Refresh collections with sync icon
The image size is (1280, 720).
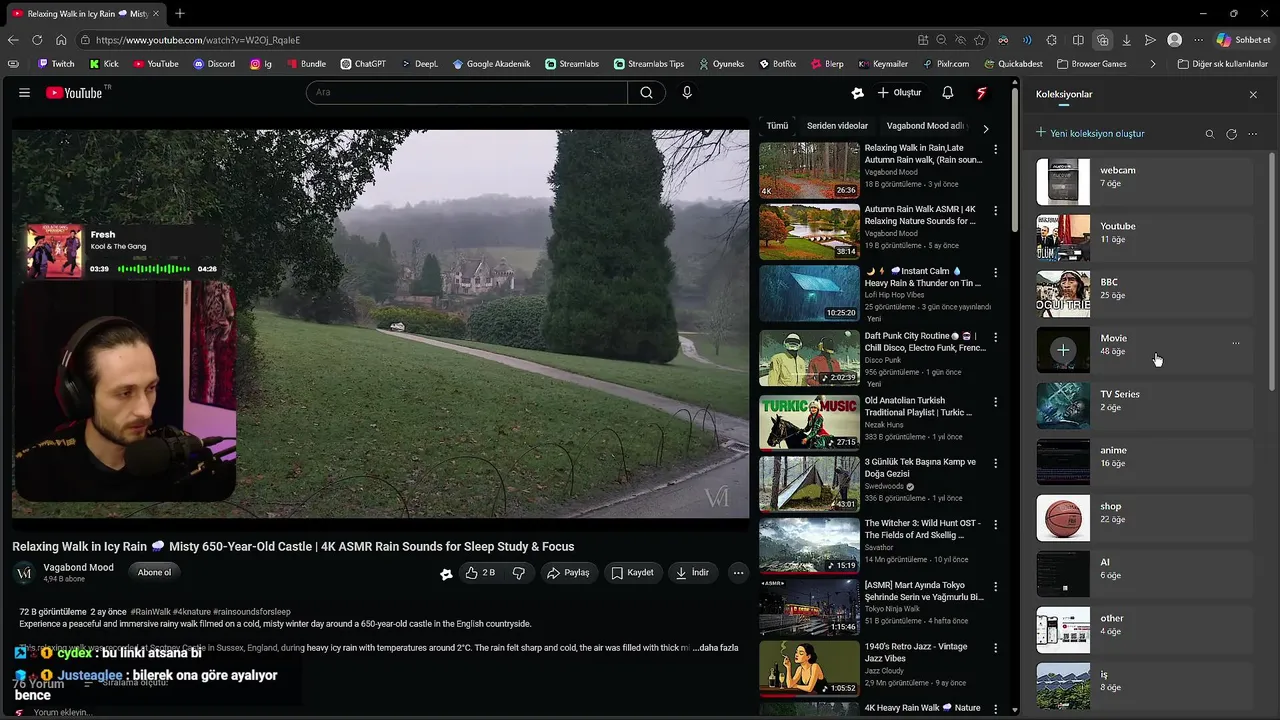[x=1231, y=133]
